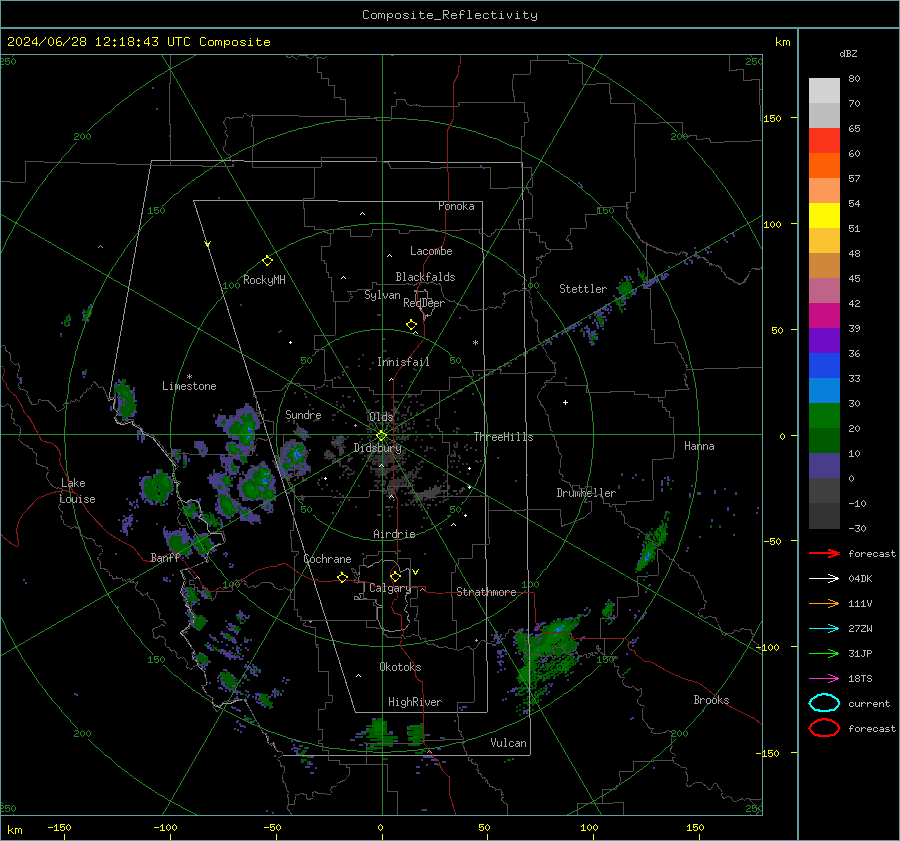Click the Sylvan label
900x841 pixels.
[x=382, y=295]
